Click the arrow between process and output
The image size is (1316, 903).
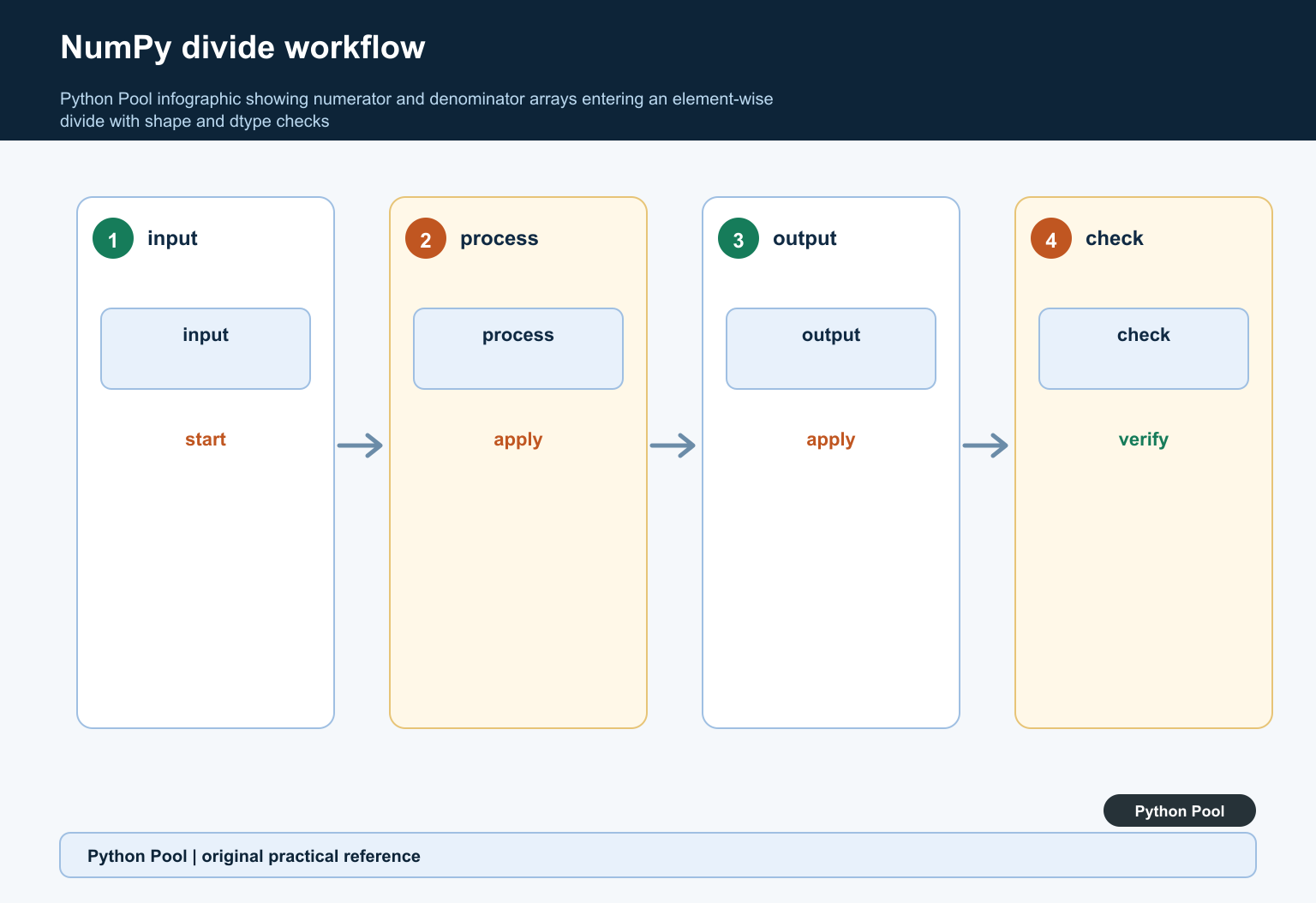673,446
